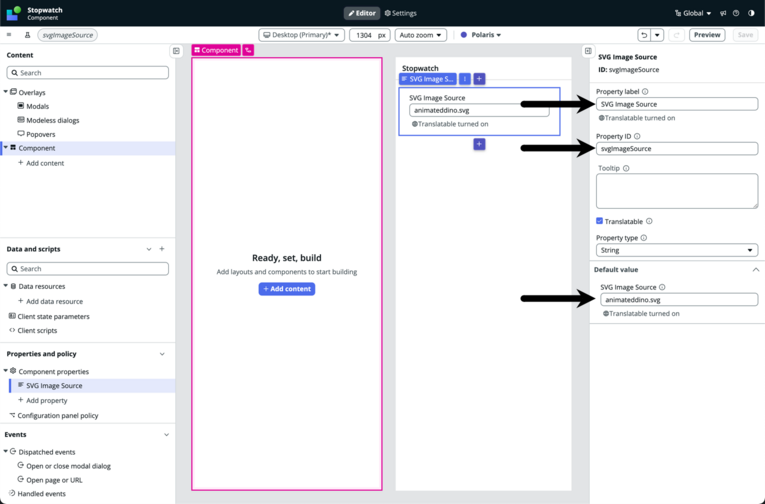This screenshot has width=765, height=504.
Task: Click info icon beside Default value SVG Image Source
Action: click(x=662, y=287)
